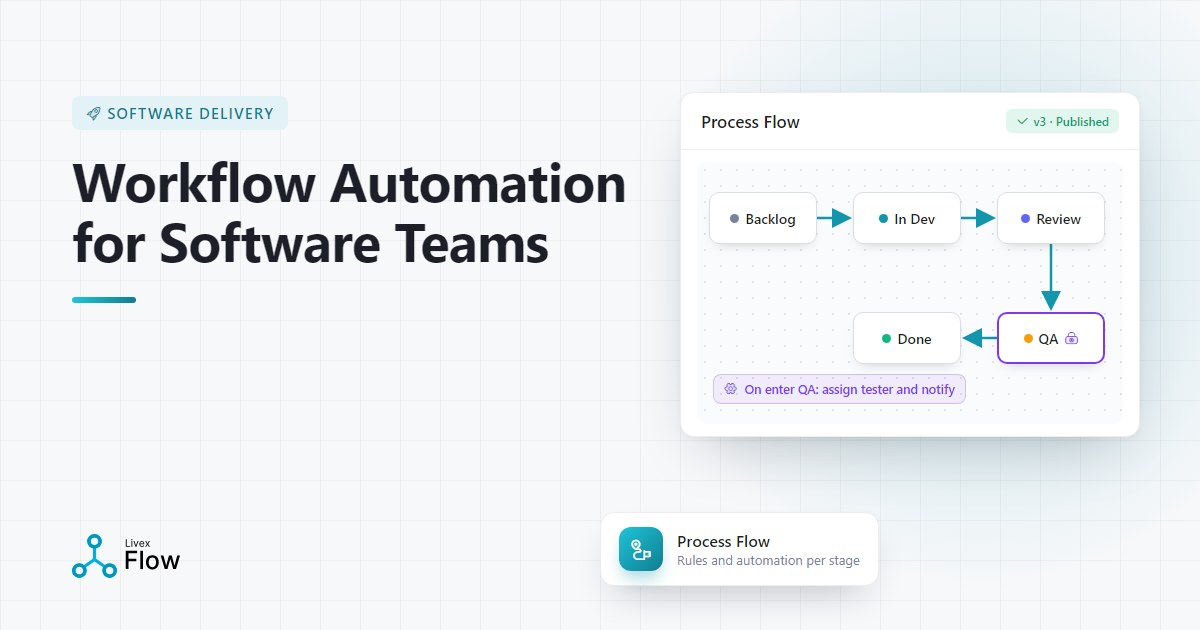Select the Done stage node

pos(907,339)
